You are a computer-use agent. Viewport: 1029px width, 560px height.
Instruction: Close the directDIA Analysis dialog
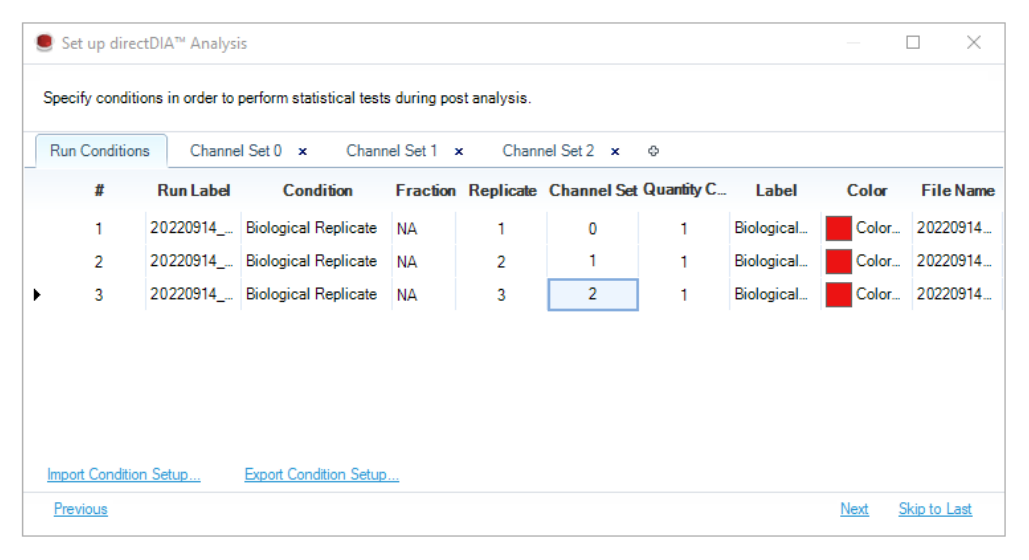(x=974, y=43)
